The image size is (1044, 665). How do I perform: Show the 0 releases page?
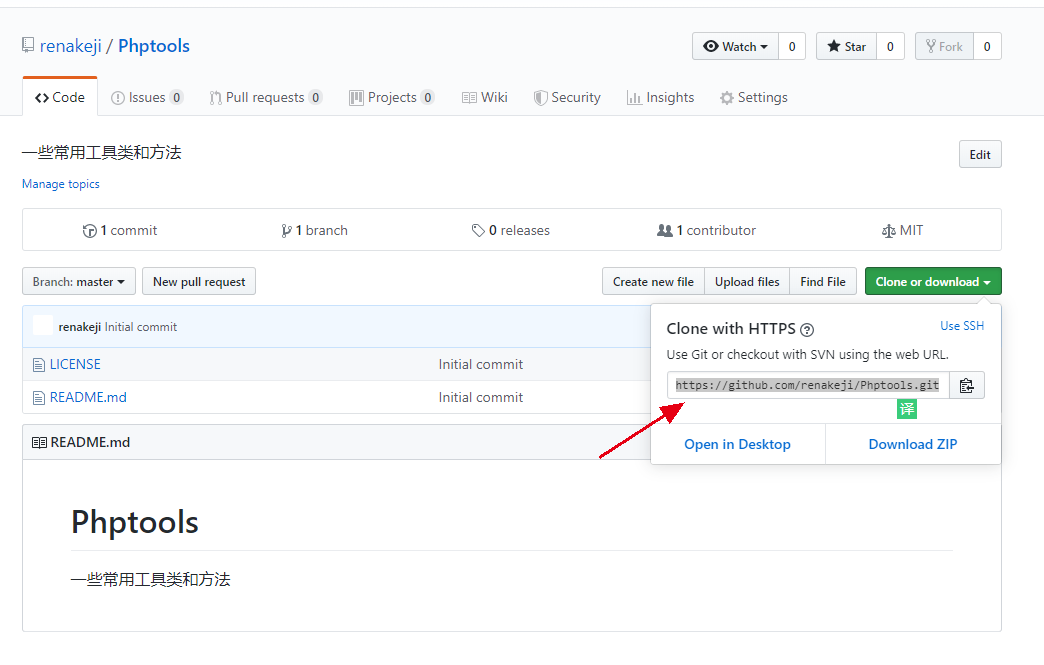tap(511, 230)
